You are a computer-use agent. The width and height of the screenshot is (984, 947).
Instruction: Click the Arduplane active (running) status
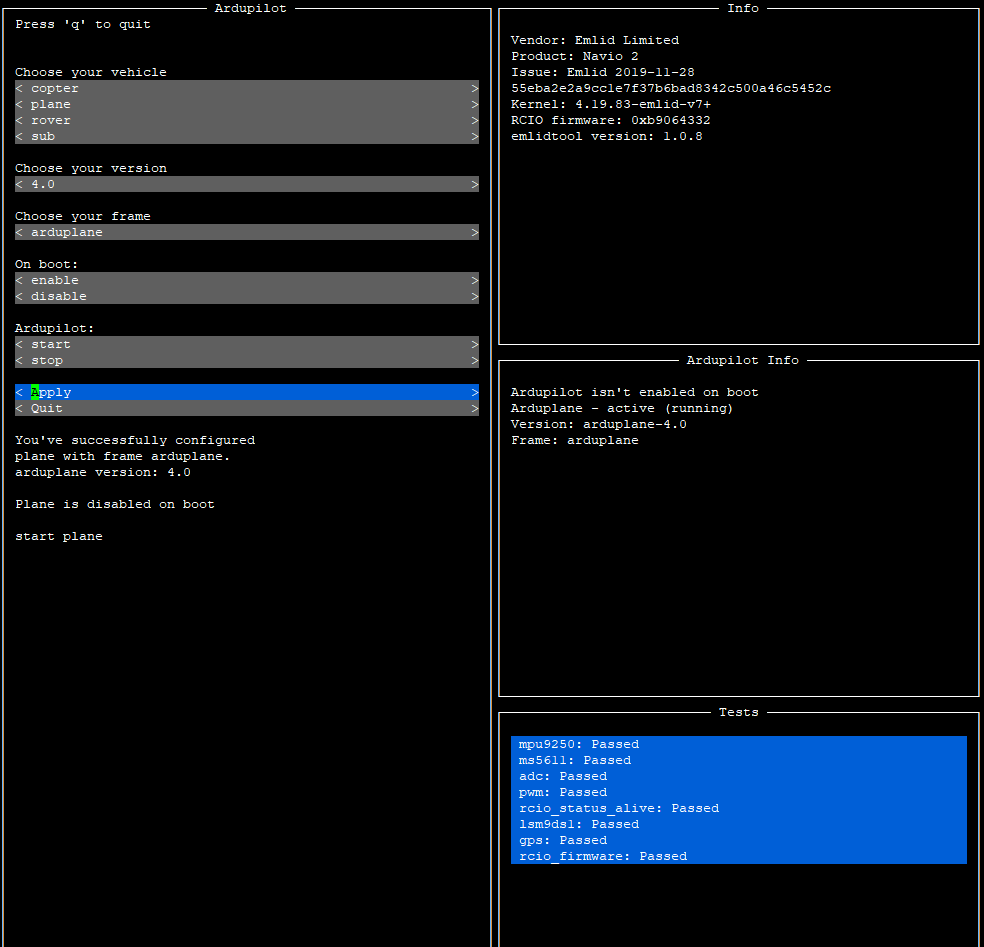(x=622, y=409)
